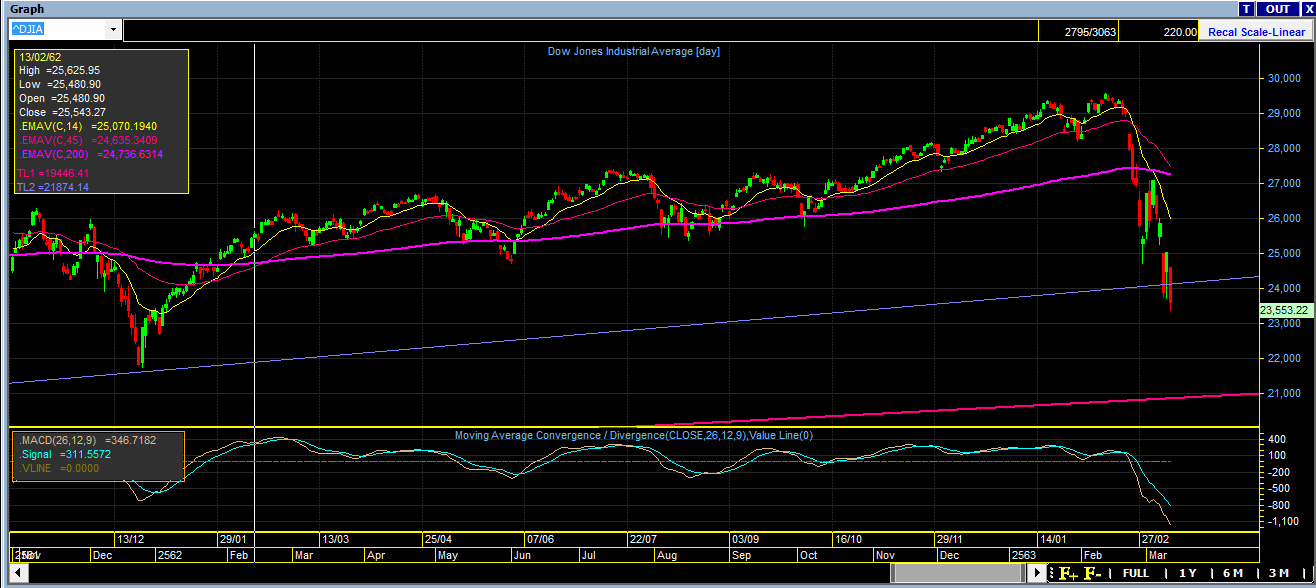Select the FULL time range
The height and width of the screenshot is (588, 1316).
1135,573
